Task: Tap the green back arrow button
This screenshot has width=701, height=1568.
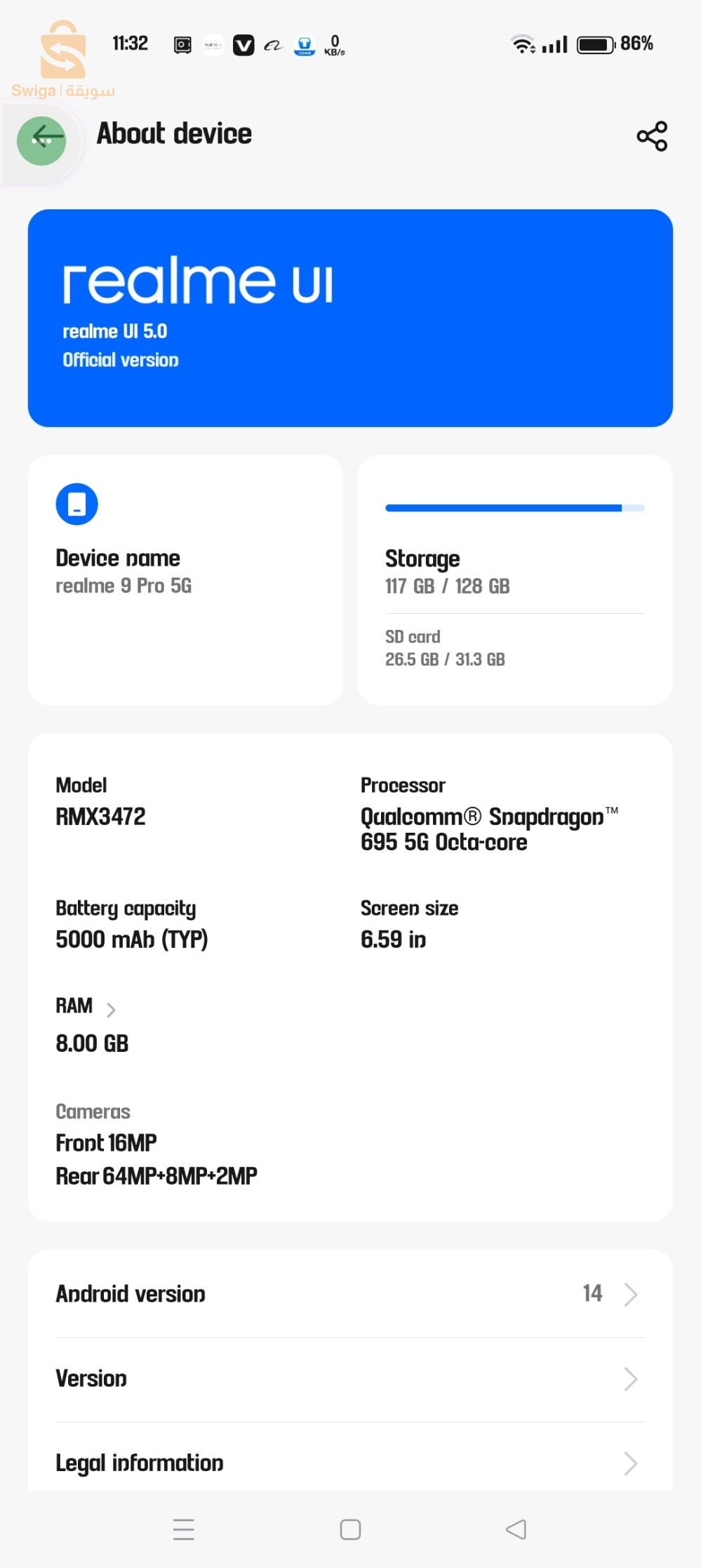Action: (x=42, y=140)
